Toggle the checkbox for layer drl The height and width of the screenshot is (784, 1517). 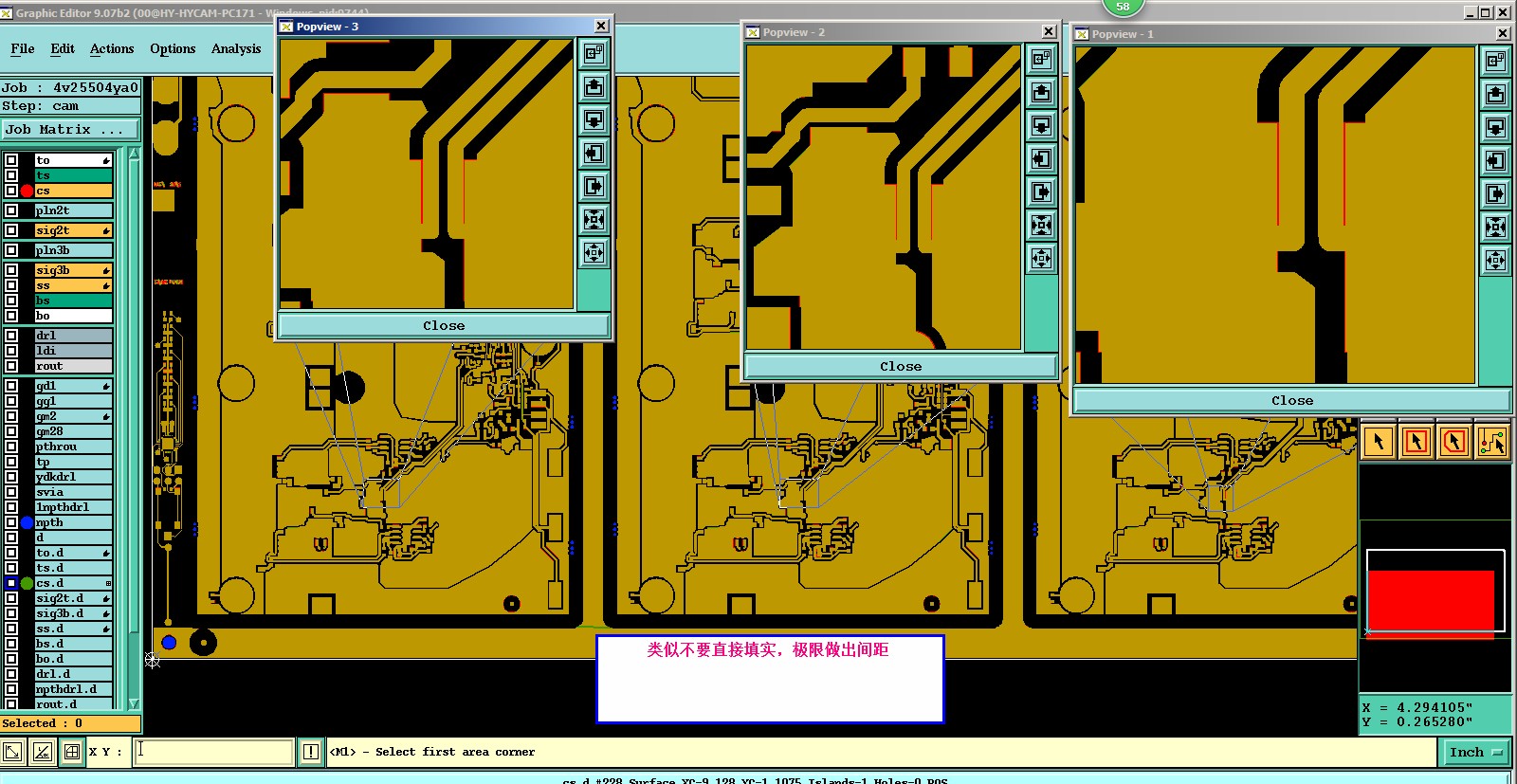tap(11, 336)
